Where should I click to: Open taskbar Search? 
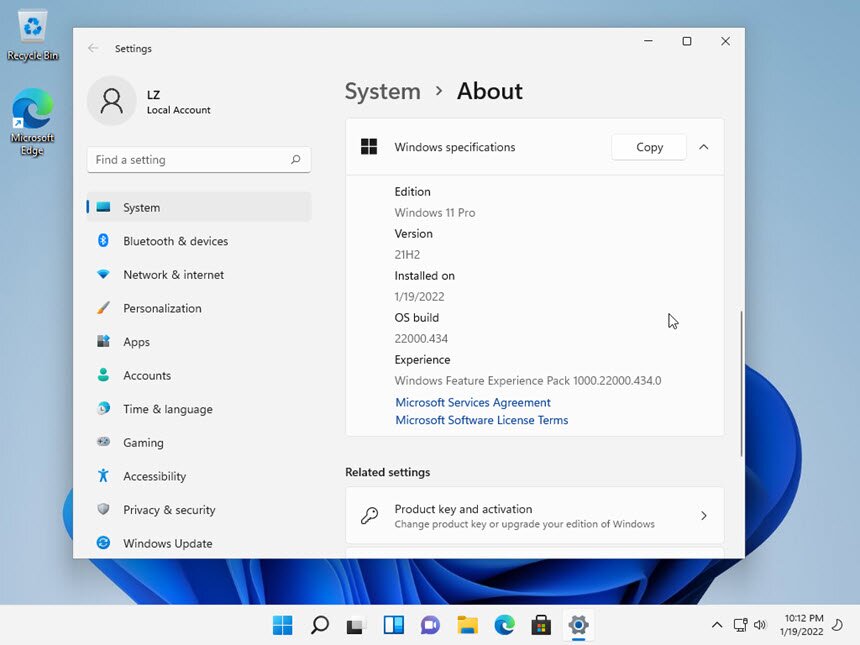click(x=320, y=625)
